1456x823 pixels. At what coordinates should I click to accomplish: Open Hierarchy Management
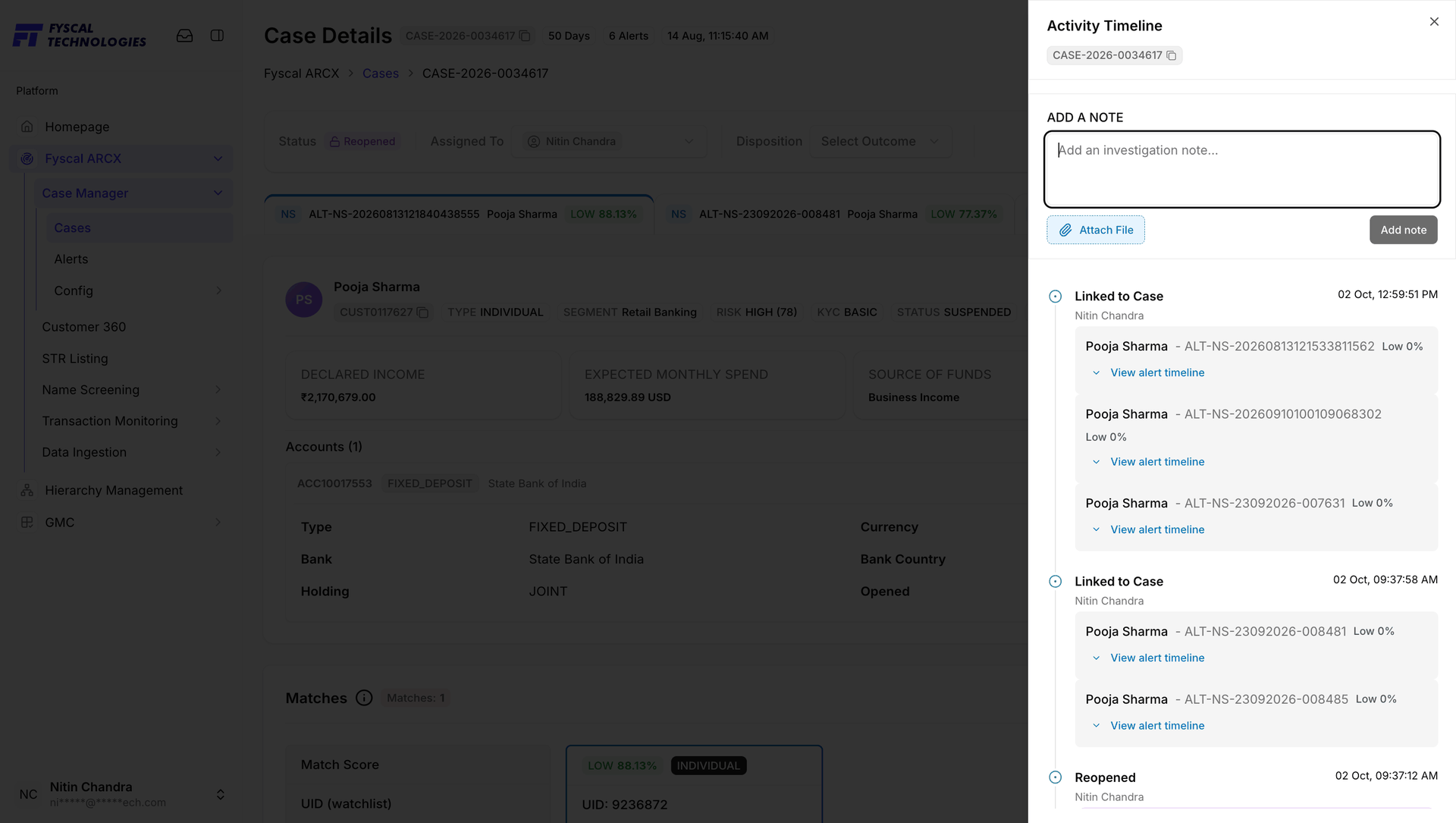pyautogui.click(x=121, y=491)
